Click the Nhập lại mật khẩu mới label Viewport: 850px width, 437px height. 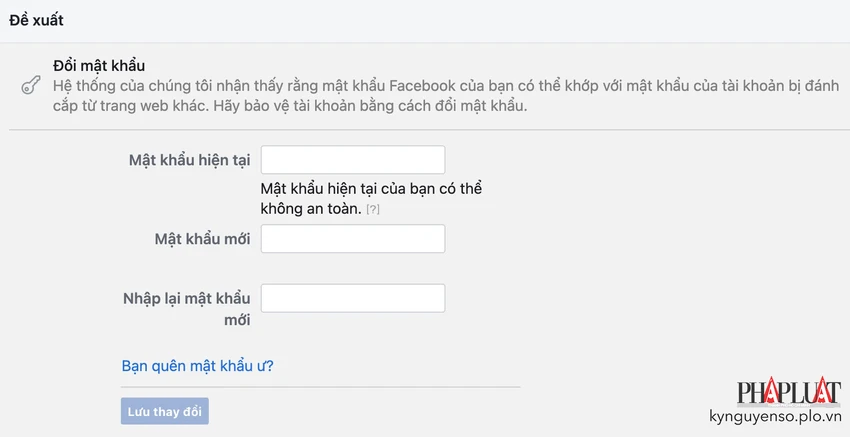click(187, 309)
